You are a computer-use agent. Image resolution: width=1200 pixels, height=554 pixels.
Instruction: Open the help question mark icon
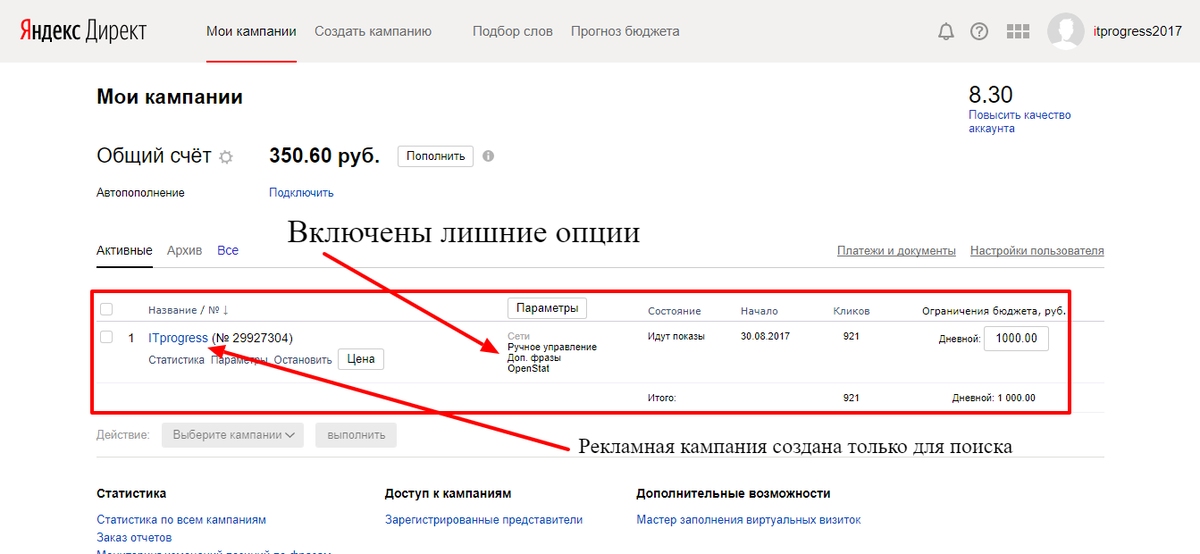[x=979, y=31]
